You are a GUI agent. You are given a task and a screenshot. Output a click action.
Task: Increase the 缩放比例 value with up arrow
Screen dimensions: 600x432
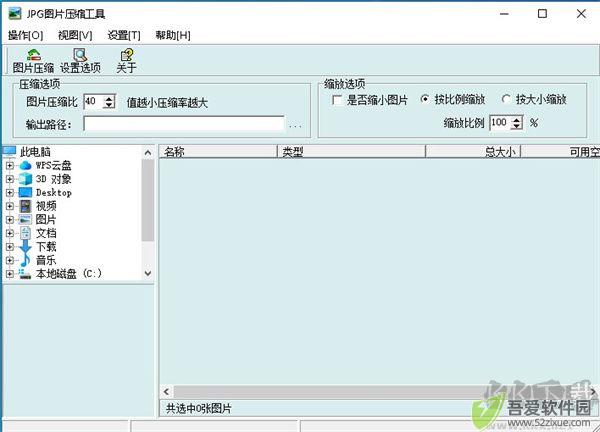pyautogui.click(x=517, y=119)
